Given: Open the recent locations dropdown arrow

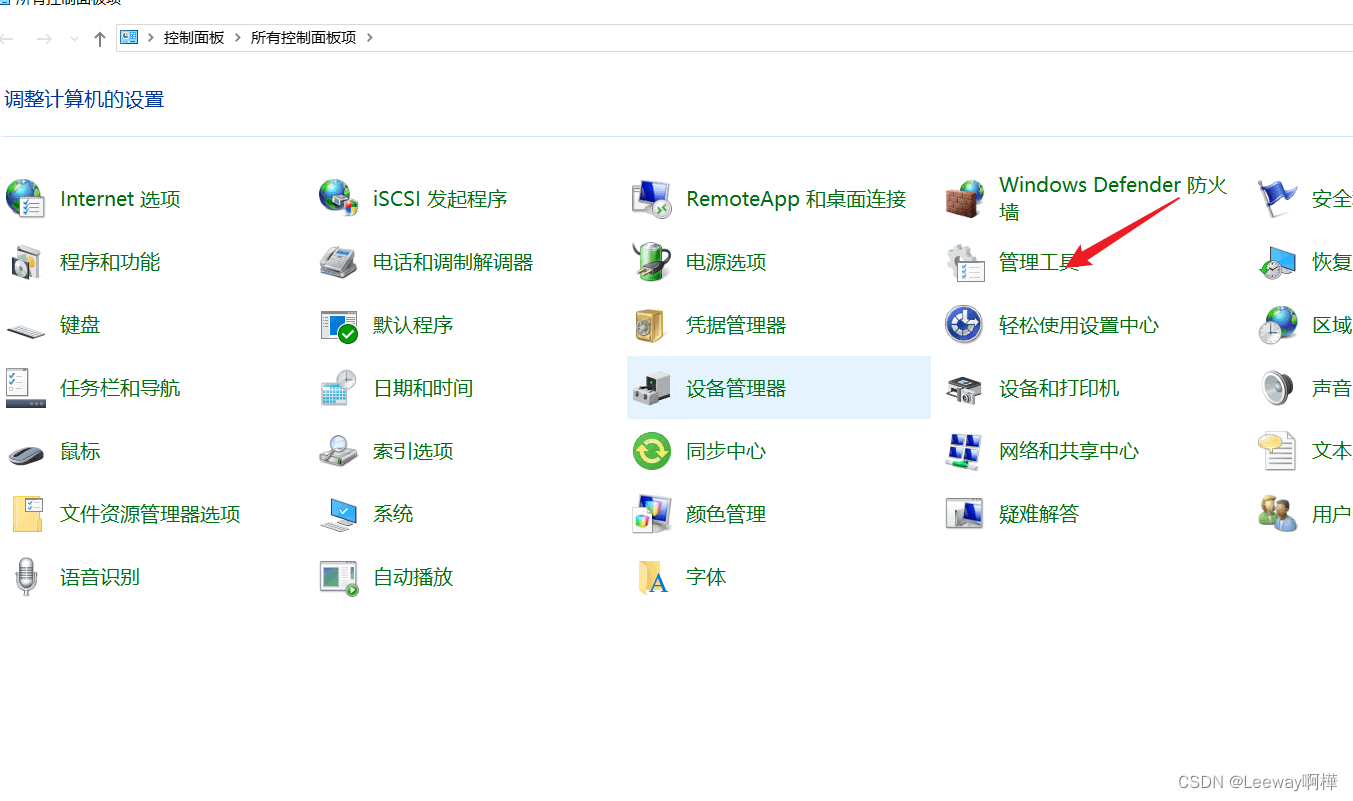Looking at the screenshot, I should [74, 39].
